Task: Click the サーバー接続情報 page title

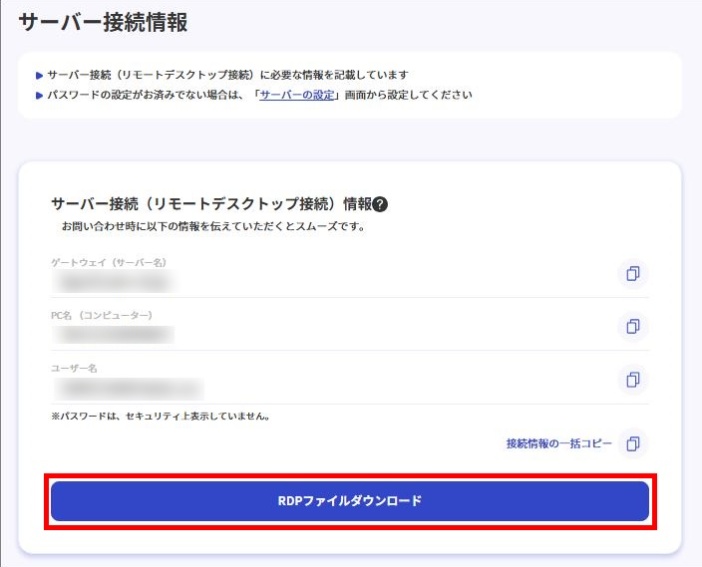Action: pyautogui.click(x=103, y=22)
